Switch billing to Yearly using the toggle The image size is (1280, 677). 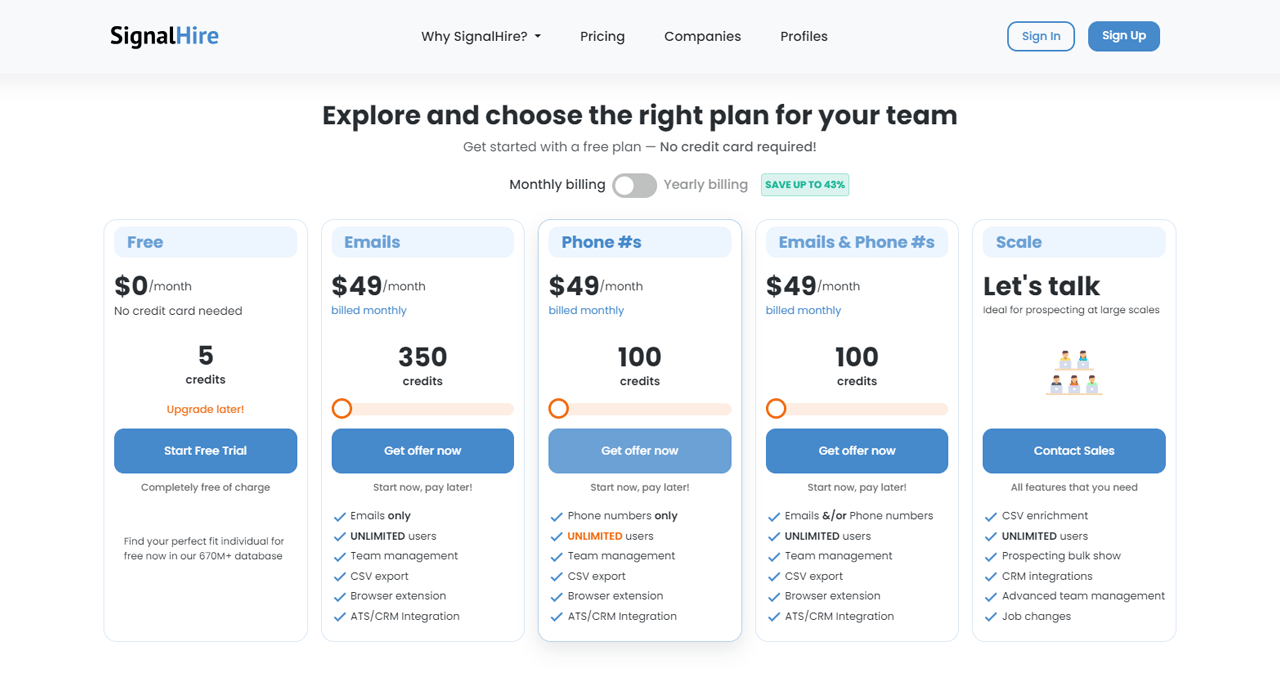pos(634,185)
